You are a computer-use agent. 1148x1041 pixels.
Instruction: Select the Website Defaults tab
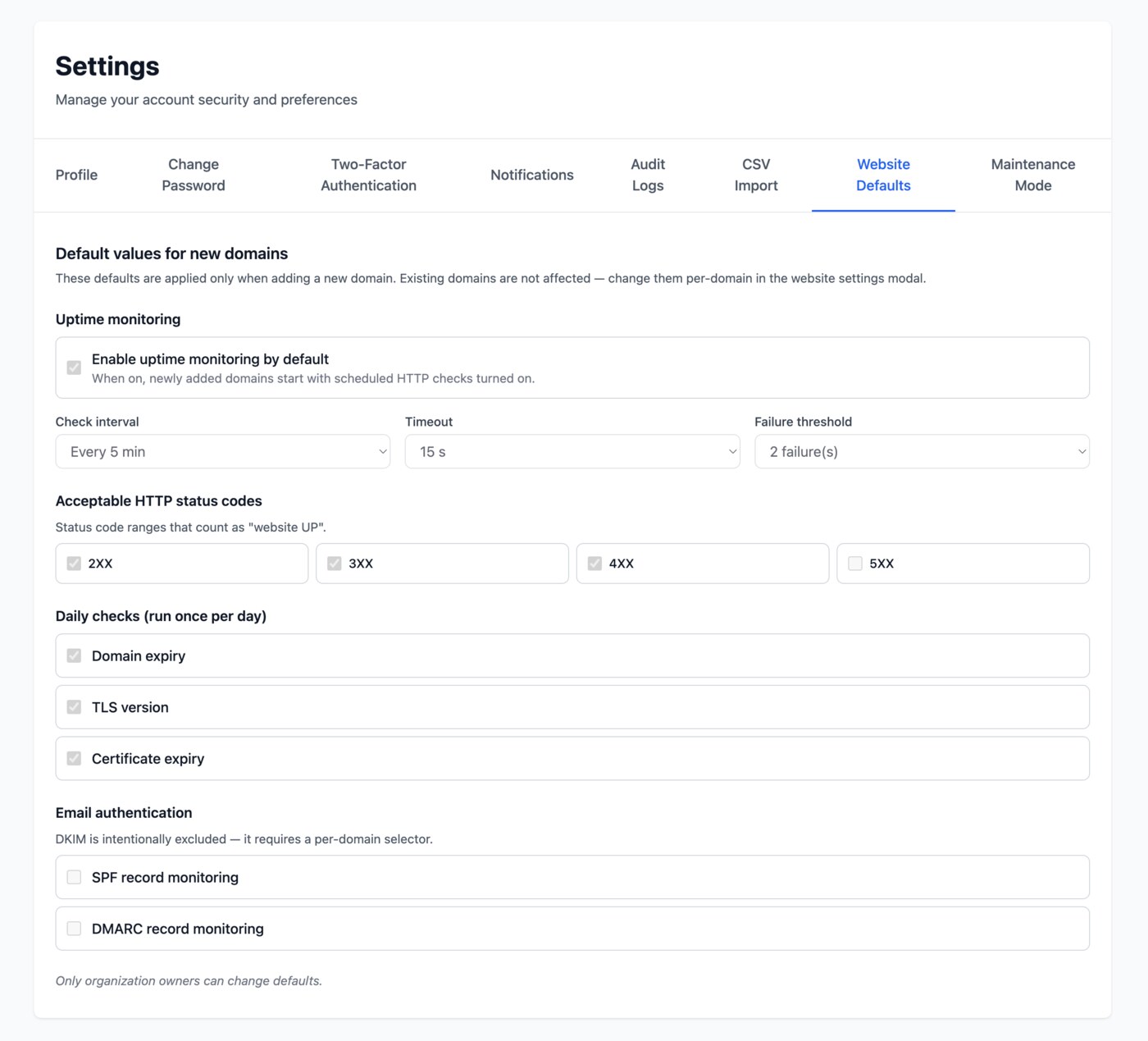pyautogui.click(x=883, y=175)
